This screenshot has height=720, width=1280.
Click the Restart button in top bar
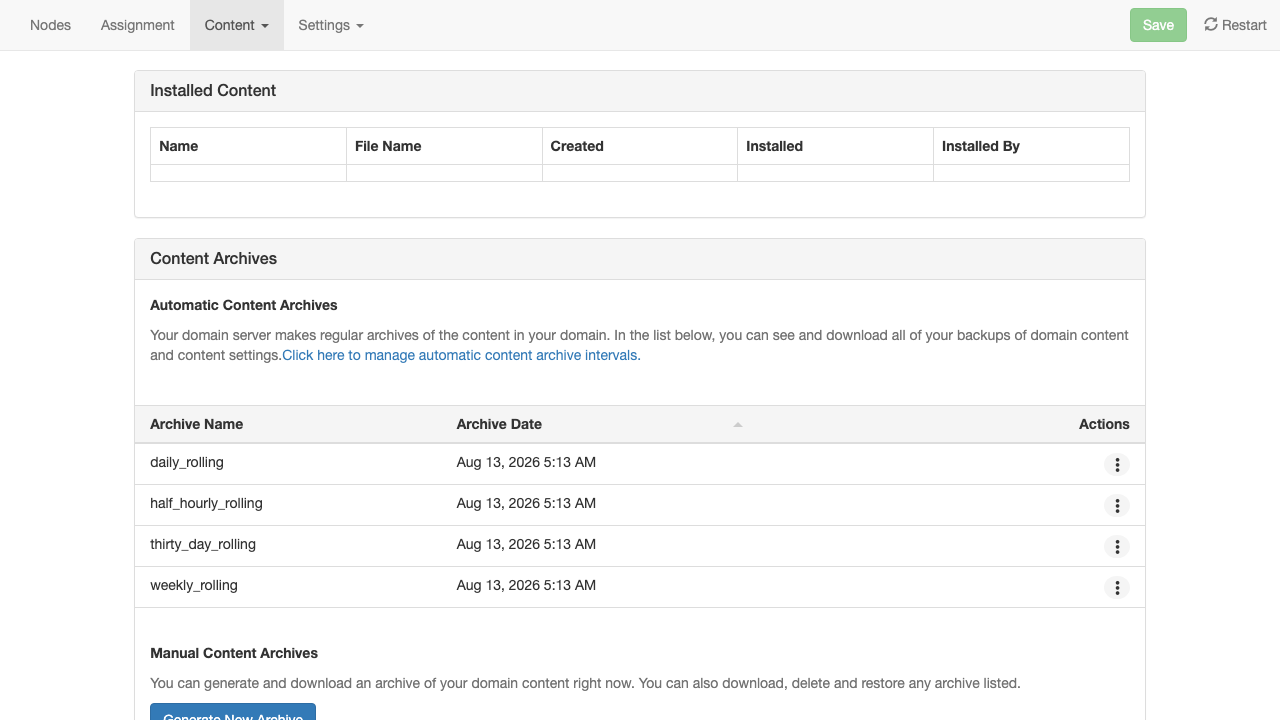pyautogui.click(x=1235, y=25)
